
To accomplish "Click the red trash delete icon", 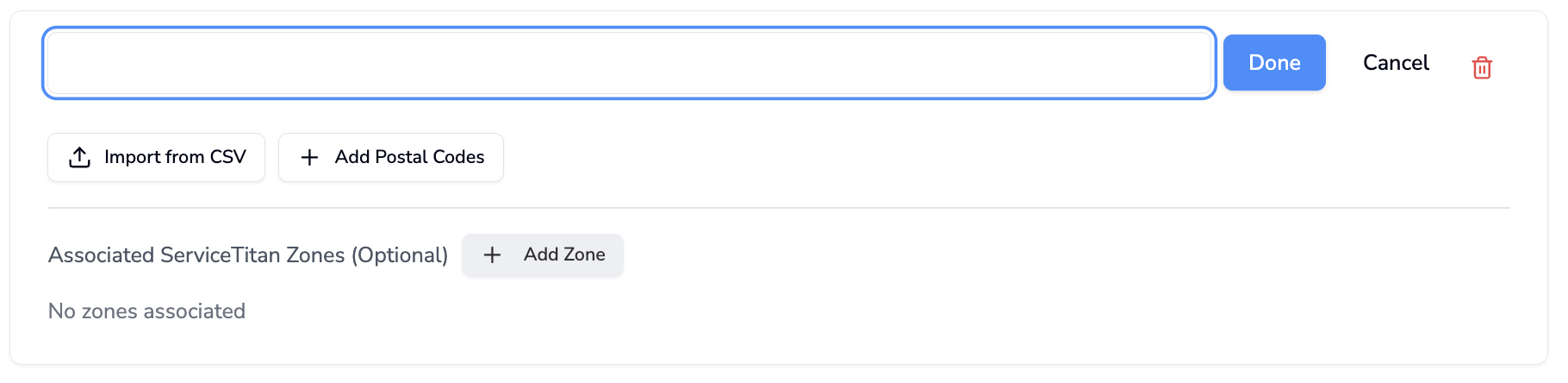I will [x=1481, y=67].
